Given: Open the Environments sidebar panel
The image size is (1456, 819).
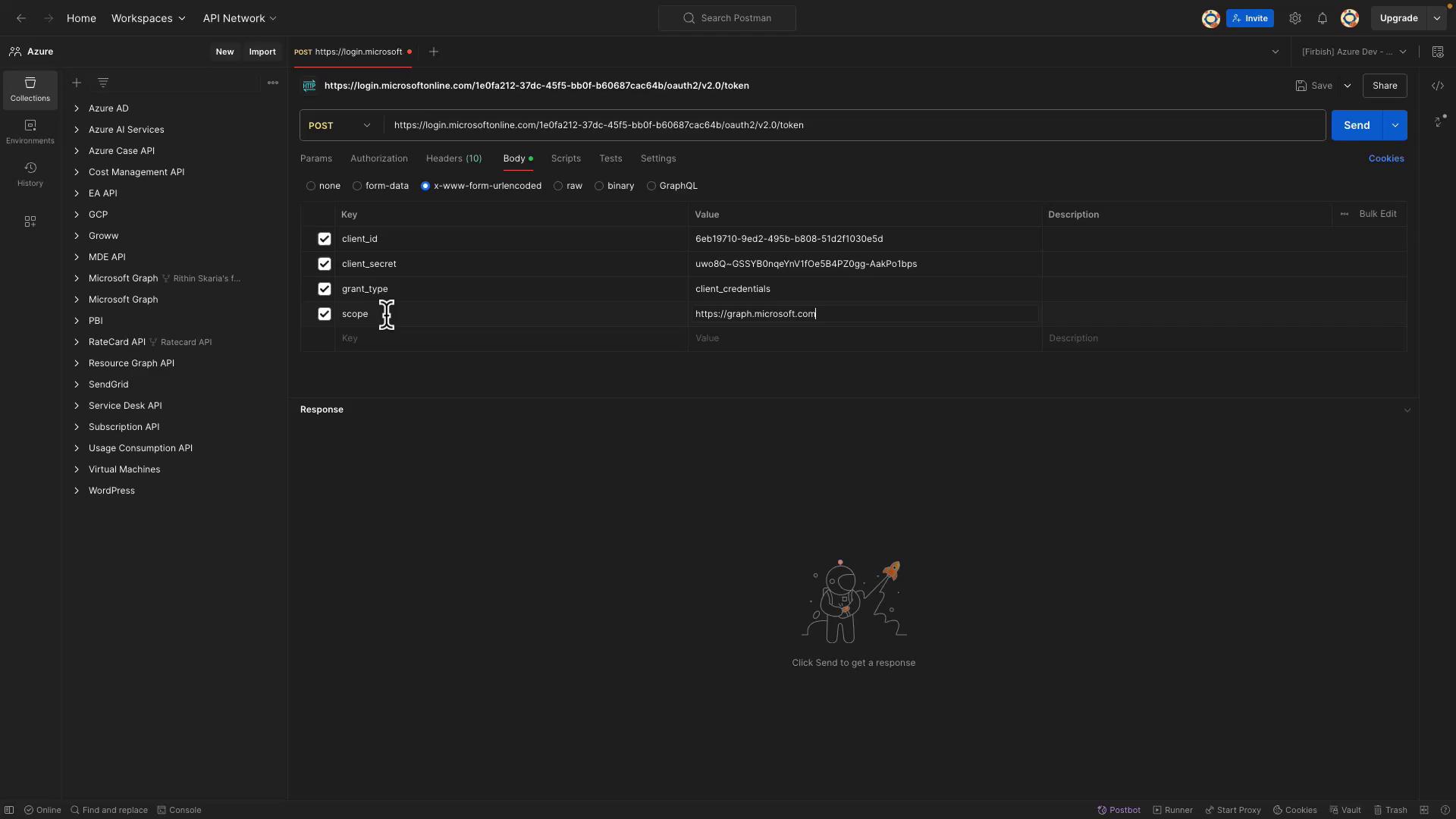Looking at the screenshot, I should [x=30, y=131].
